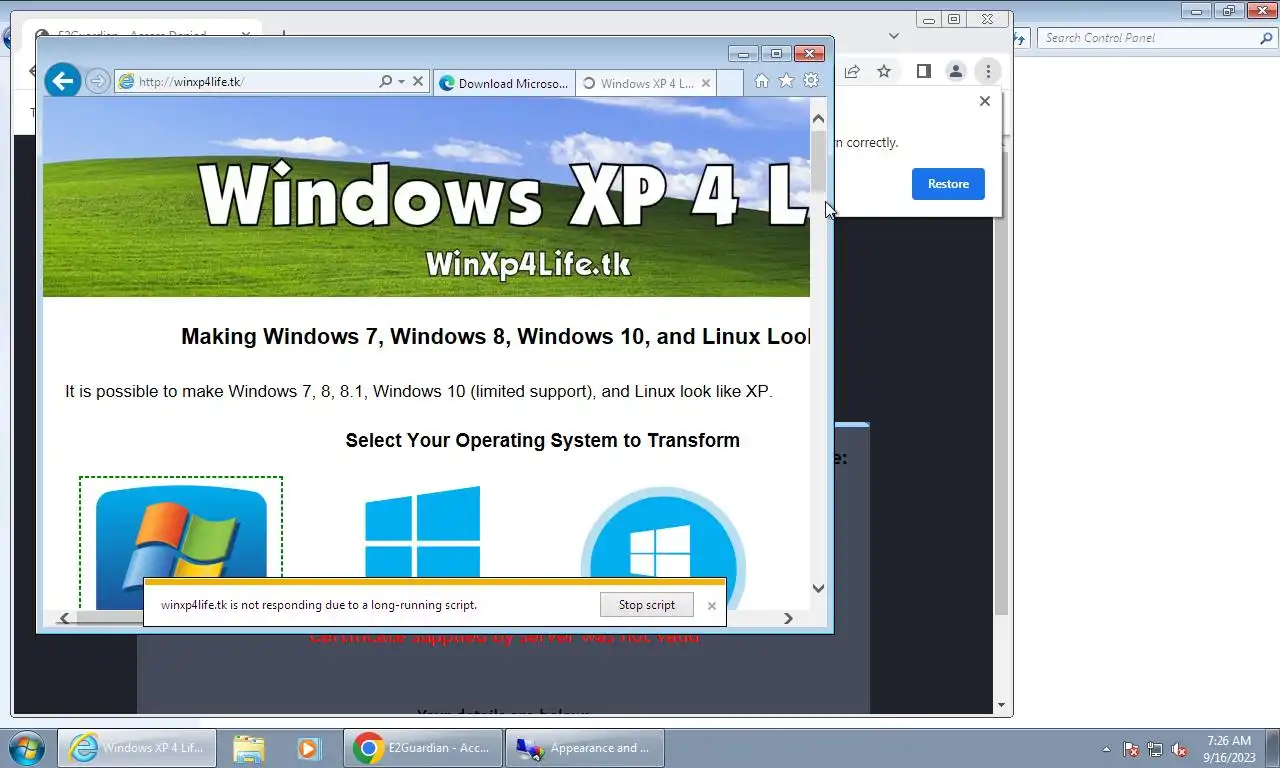Open the address bar autocomplete dropdown arrow
Viewport: 1280px width, 768px height.
coord(401,81)
